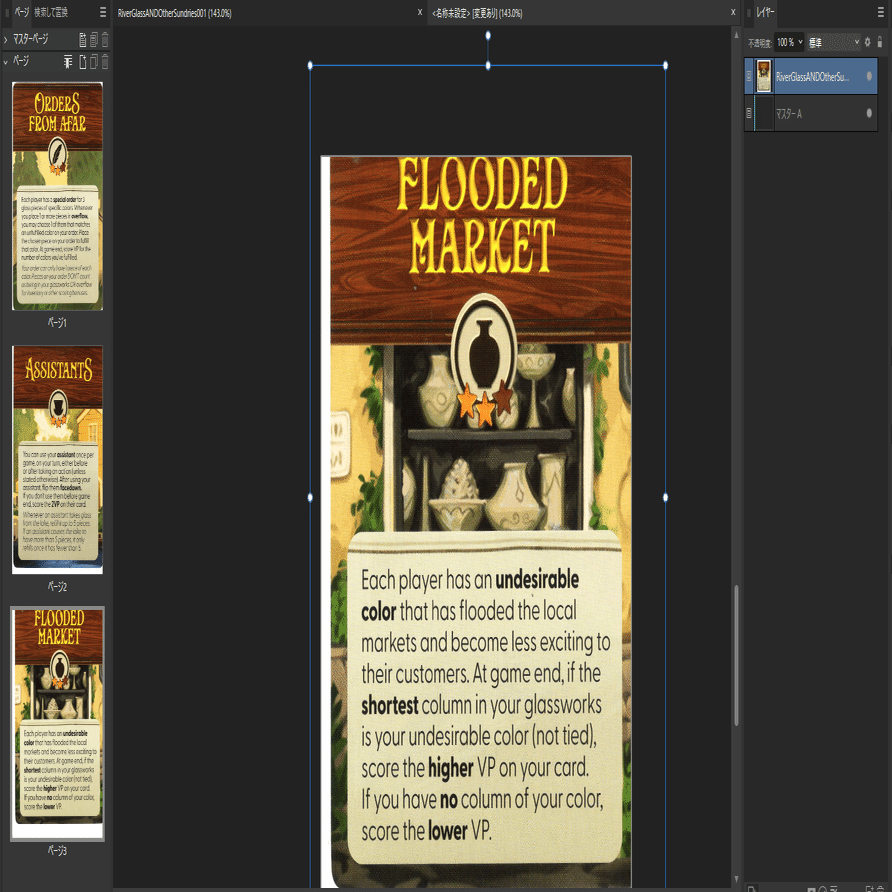The width and height of the screenshot is (892, 892).
Task: Click the canvas vertical scrollbar thumb
Action: [736, 655]
